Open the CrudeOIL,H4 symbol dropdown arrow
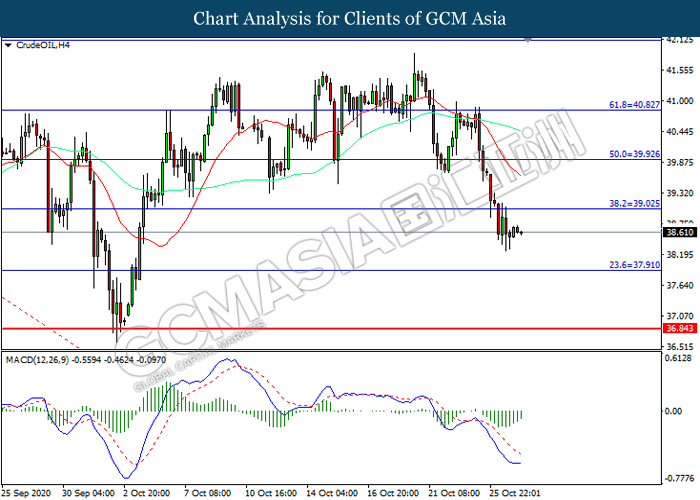 (x=8, y=45)
